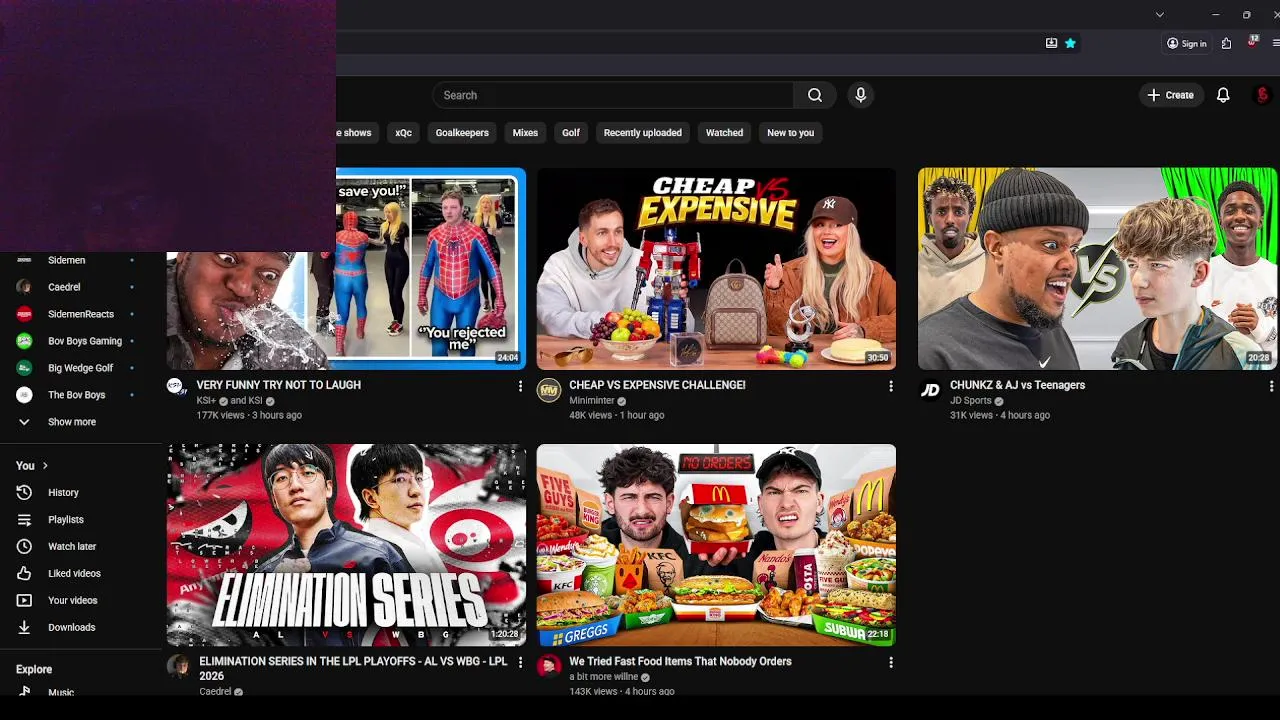This screenshot has height=720, width=1280.
Task: Go to Miniminter channel name
Action: click(592, 401)
